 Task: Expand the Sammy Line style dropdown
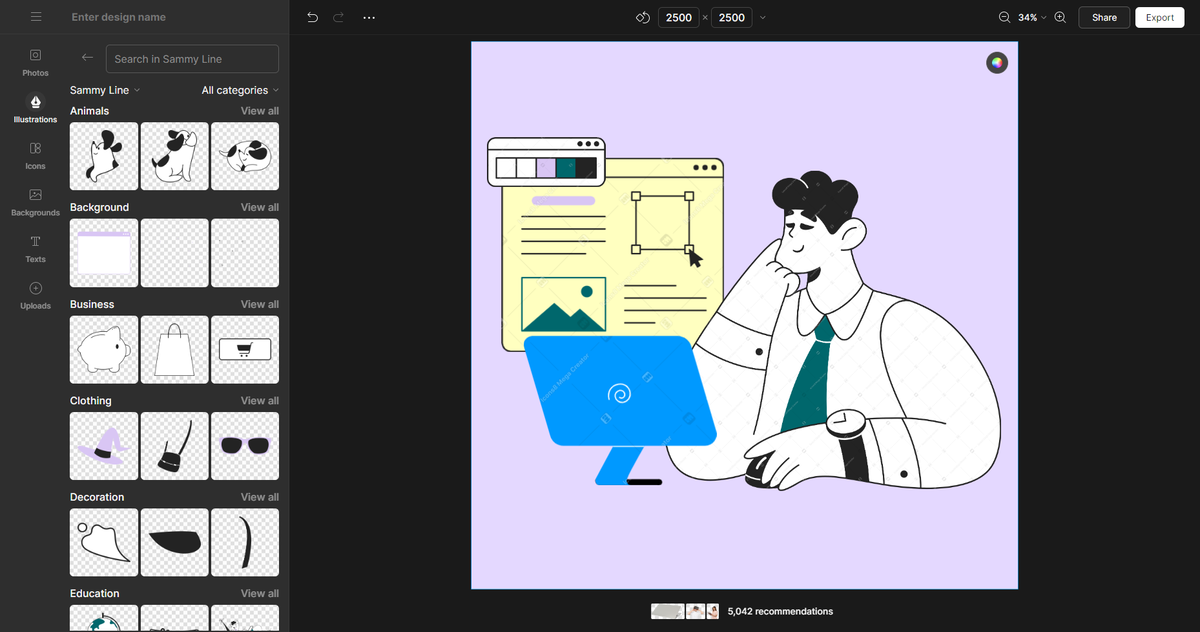[x=105, y=90]
